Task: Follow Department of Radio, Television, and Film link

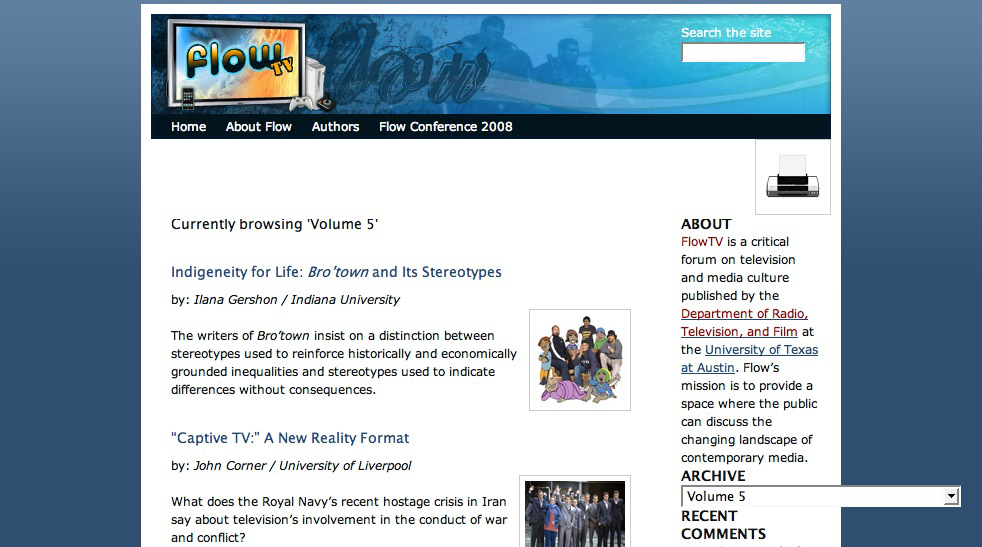Action: (744, 323)
